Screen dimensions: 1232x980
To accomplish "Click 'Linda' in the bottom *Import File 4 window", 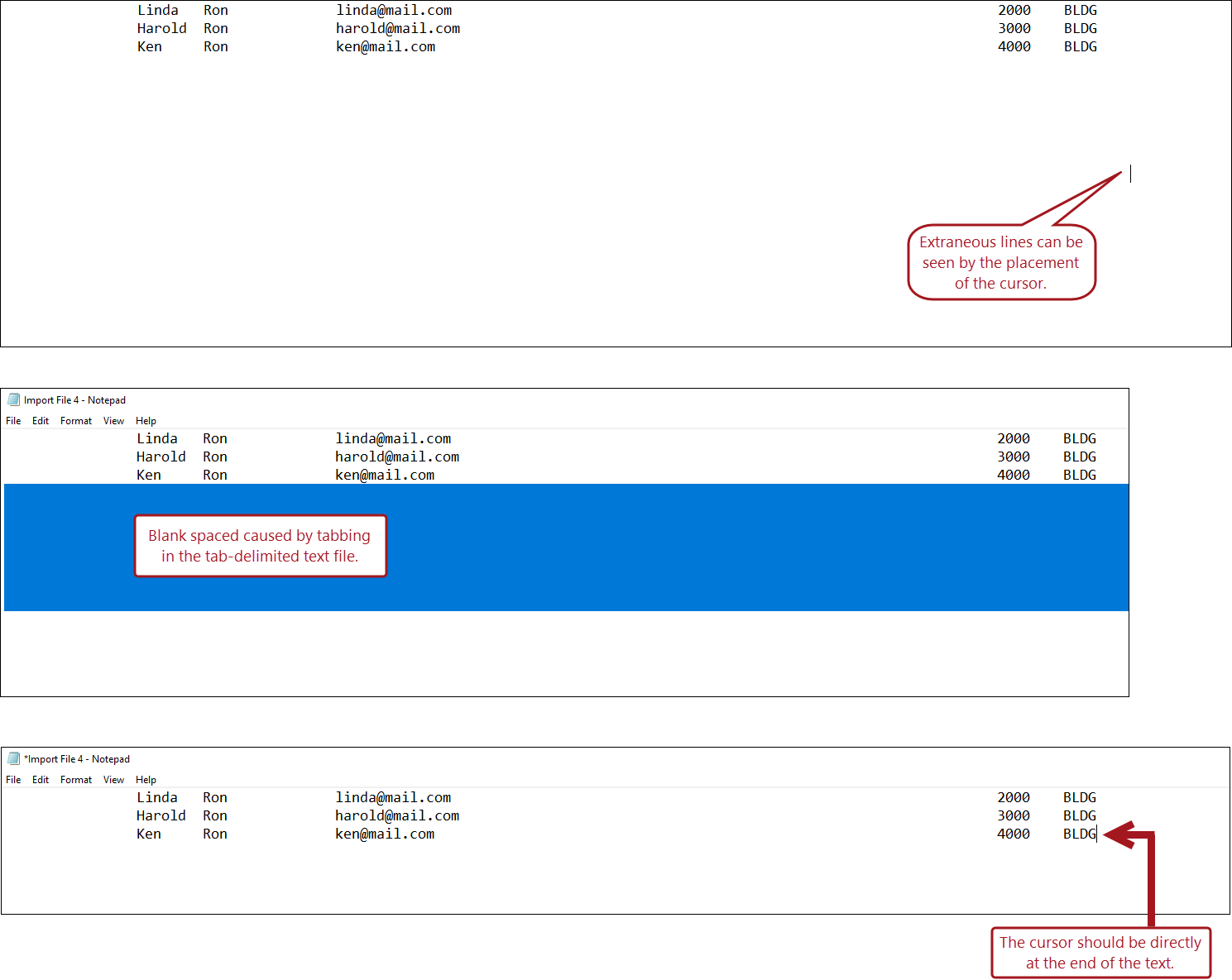I will point(157,797).
